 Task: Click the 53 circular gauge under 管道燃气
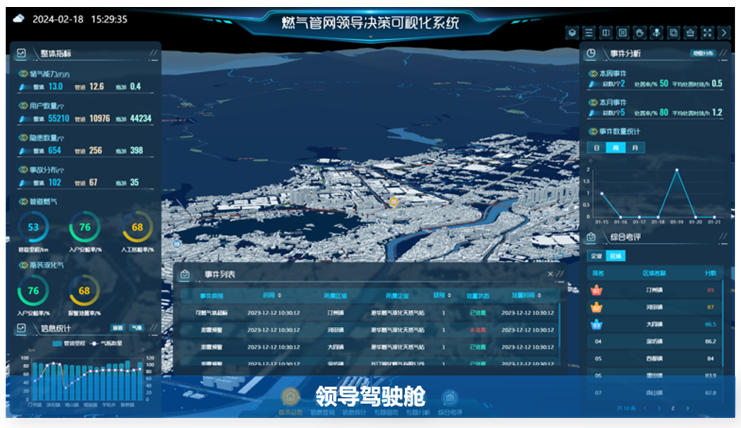[34, 227]
